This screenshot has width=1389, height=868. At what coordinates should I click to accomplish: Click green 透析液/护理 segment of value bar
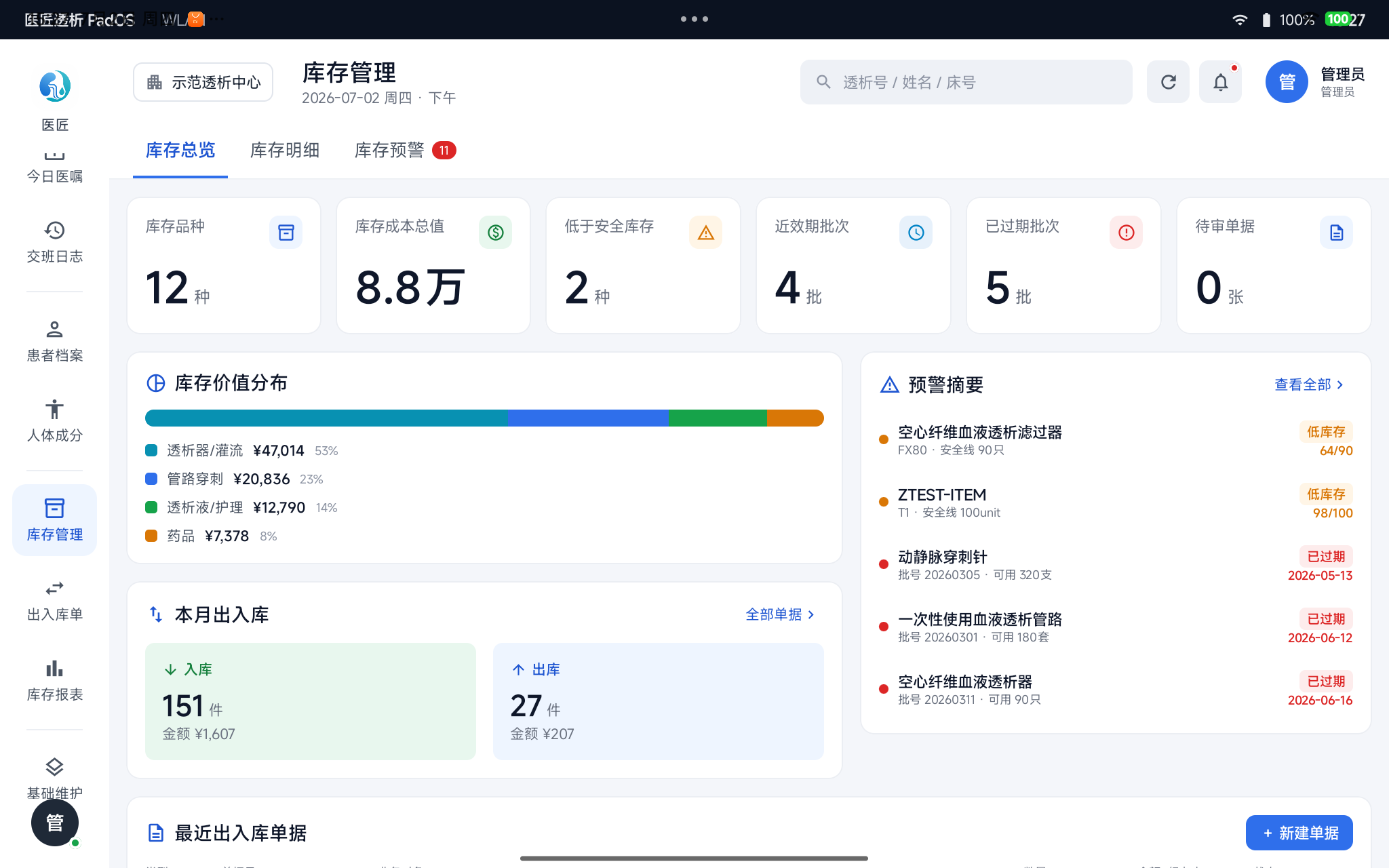point(718,418)
